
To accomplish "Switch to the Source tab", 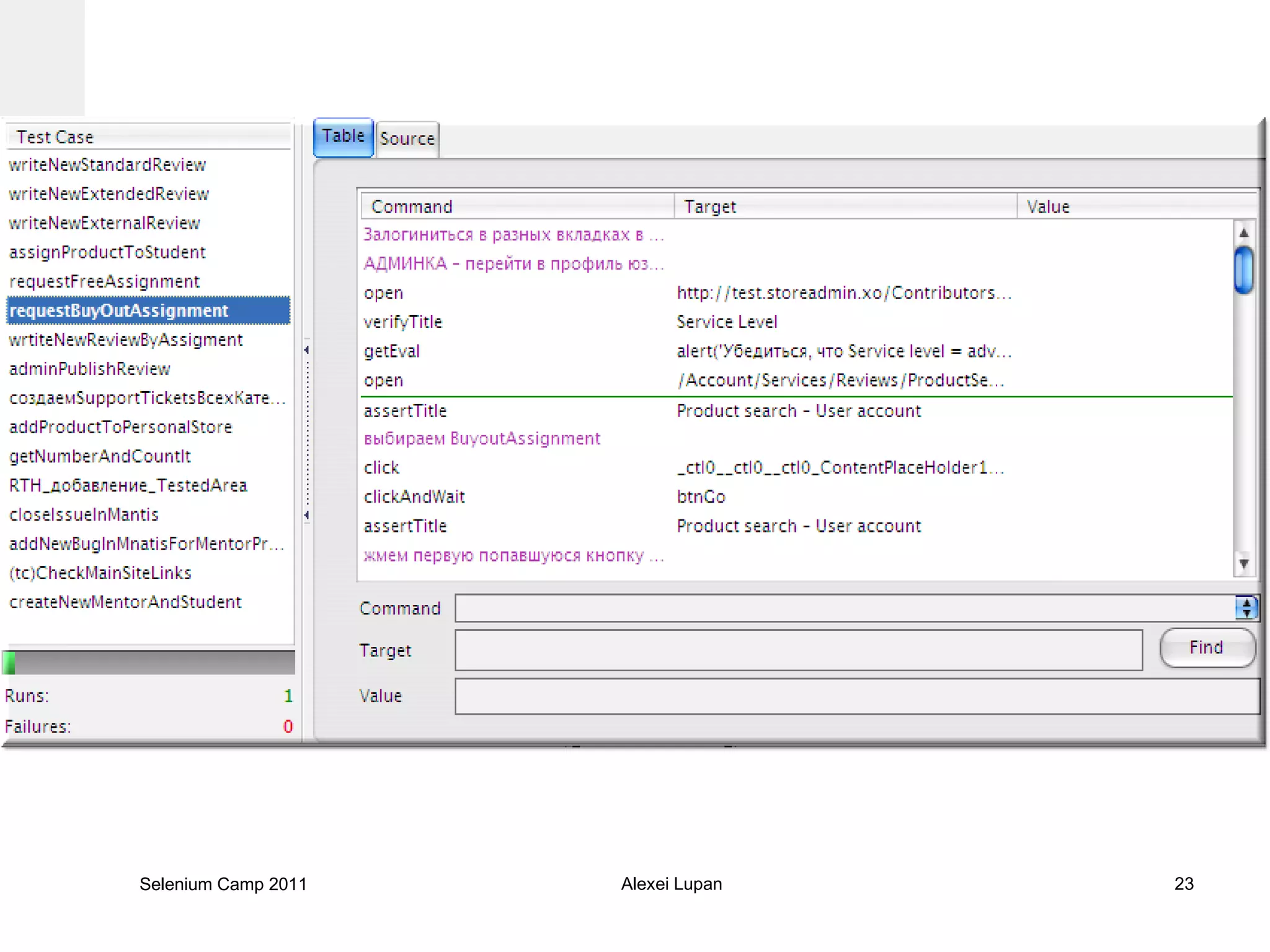I will (x=407, y=139).
